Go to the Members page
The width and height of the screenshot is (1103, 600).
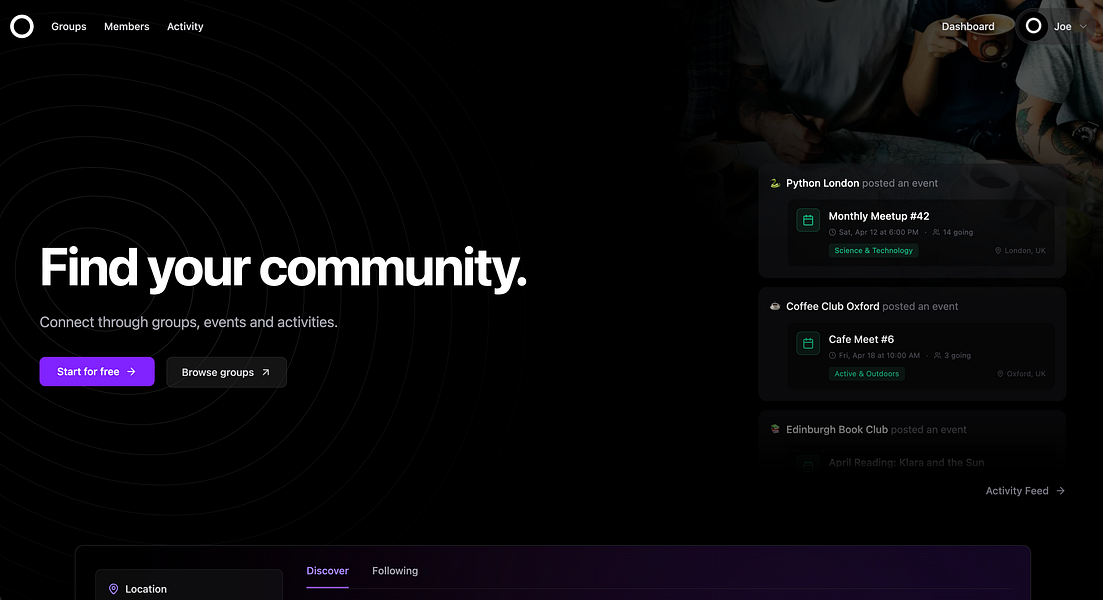pos(127,27)
